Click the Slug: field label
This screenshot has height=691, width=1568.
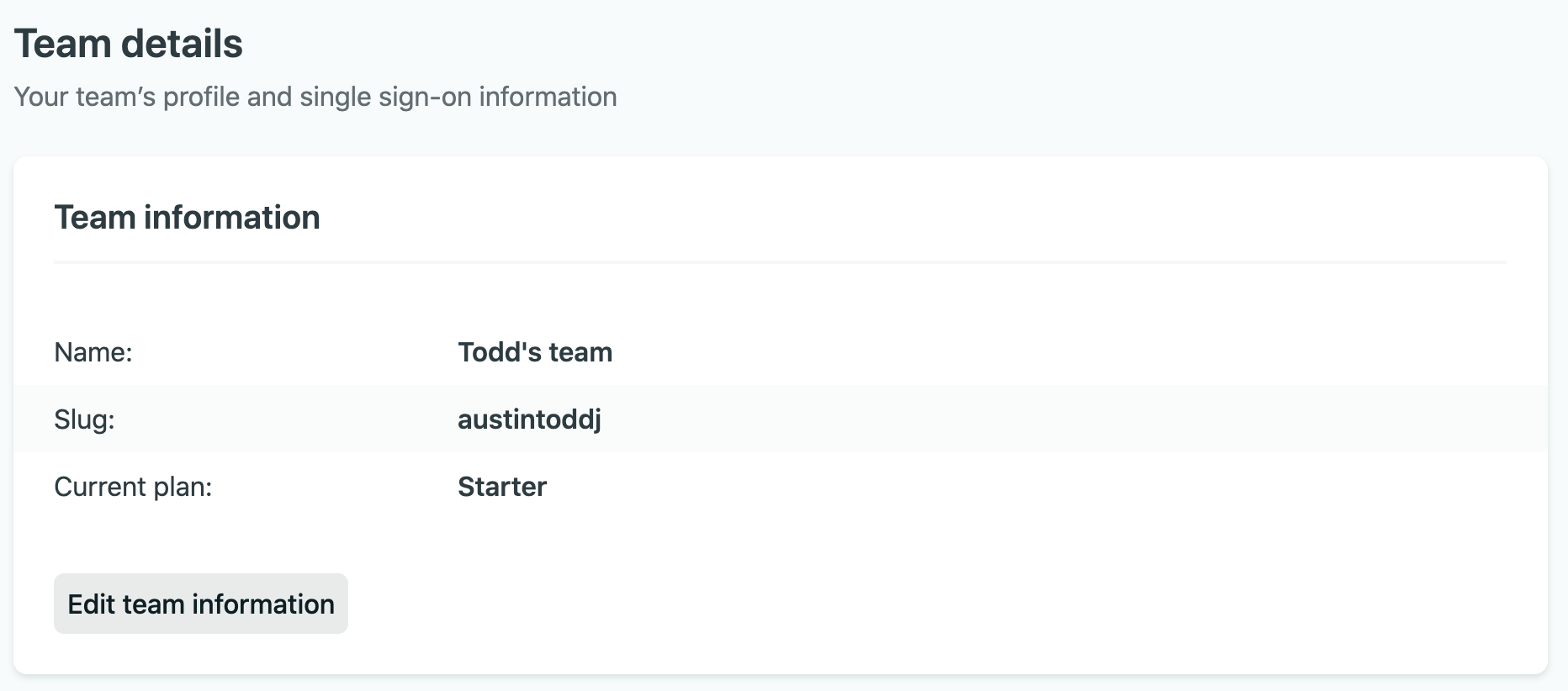click(84, 419)
